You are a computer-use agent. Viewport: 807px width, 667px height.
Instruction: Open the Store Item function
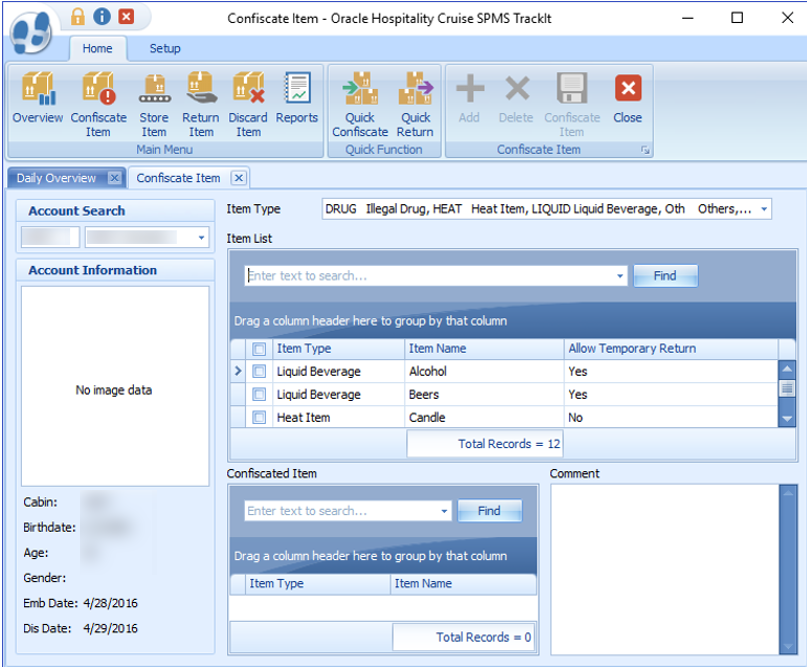[154, 104]
